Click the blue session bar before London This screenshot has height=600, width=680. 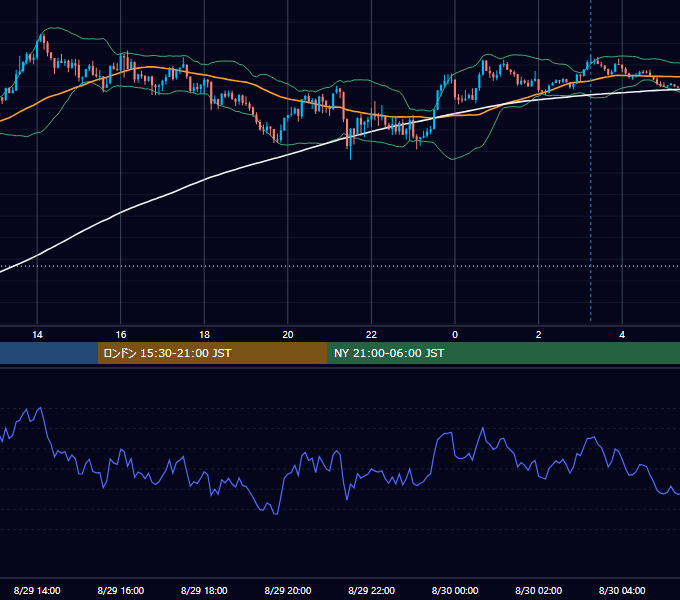point(49,353)
